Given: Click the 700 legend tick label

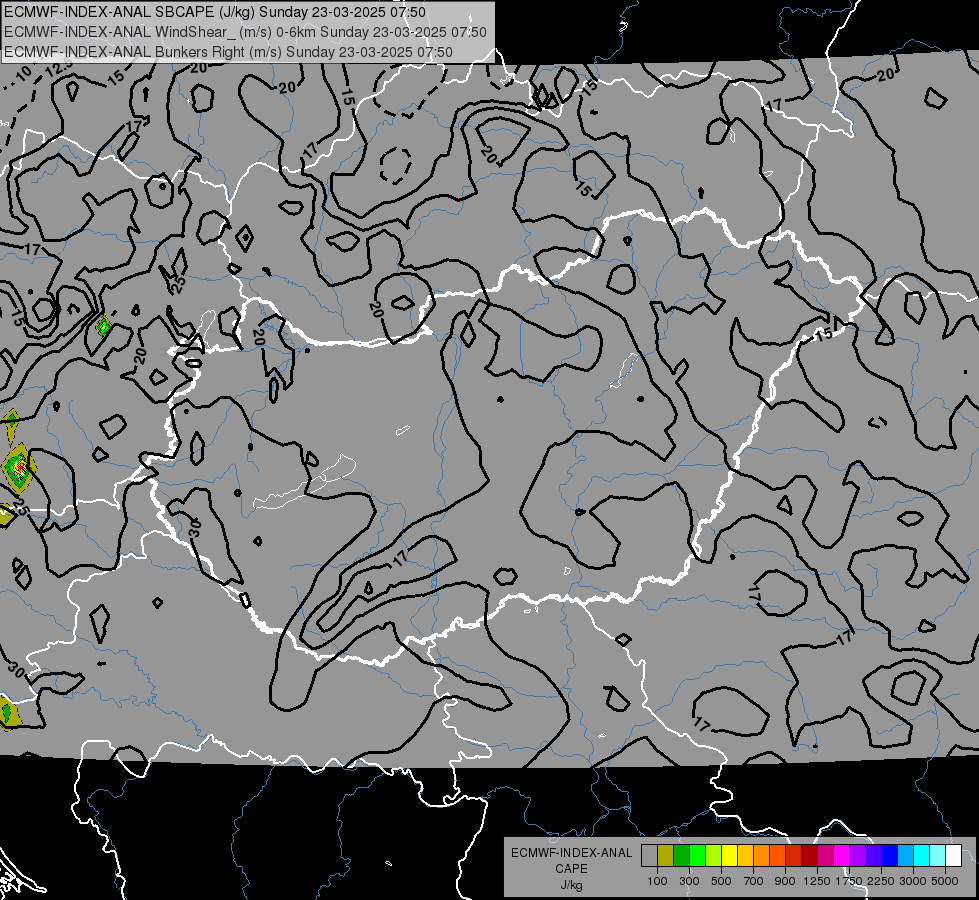Looking at the screenshot, I should (754, 881).
